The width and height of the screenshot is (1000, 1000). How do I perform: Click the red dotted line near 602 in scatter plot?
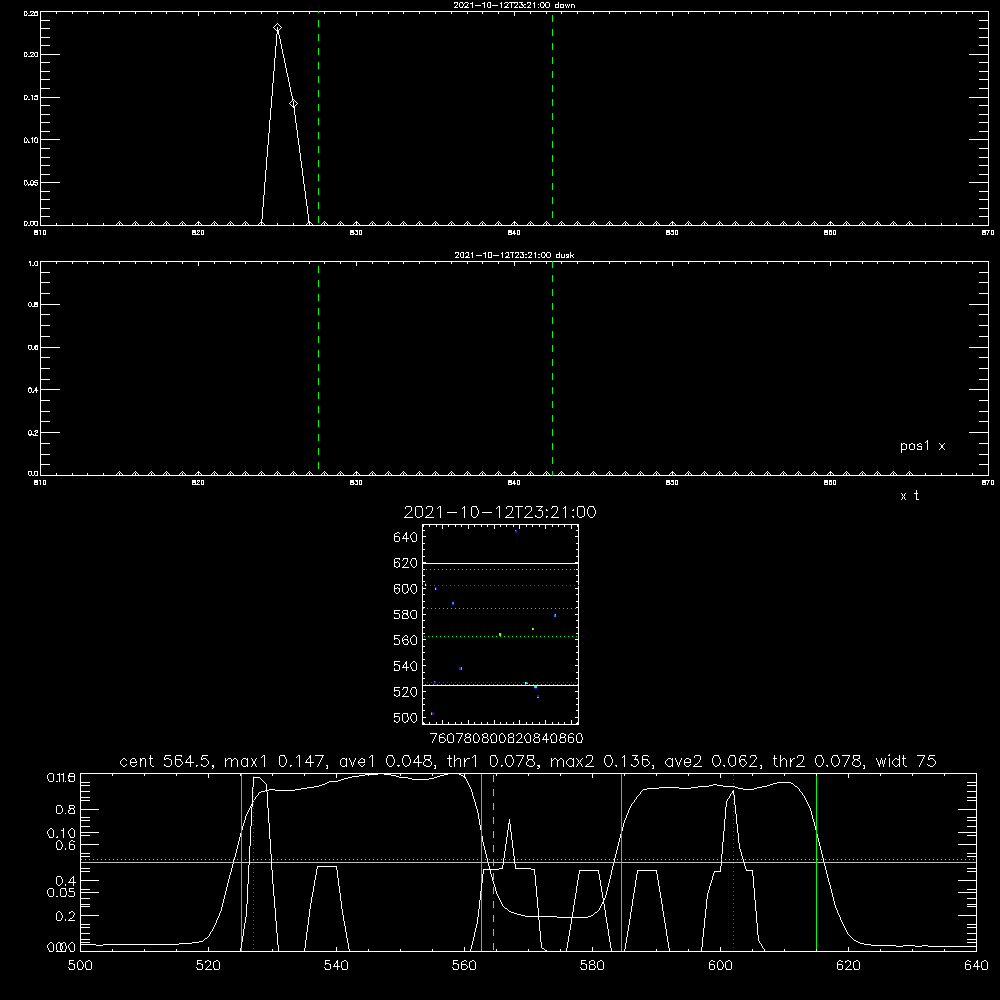[500, 585]
